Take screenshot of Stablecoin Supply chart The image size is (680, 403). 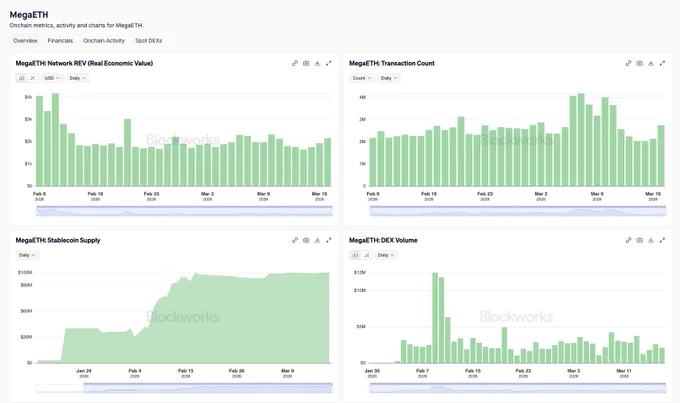(x=306, y=240)
